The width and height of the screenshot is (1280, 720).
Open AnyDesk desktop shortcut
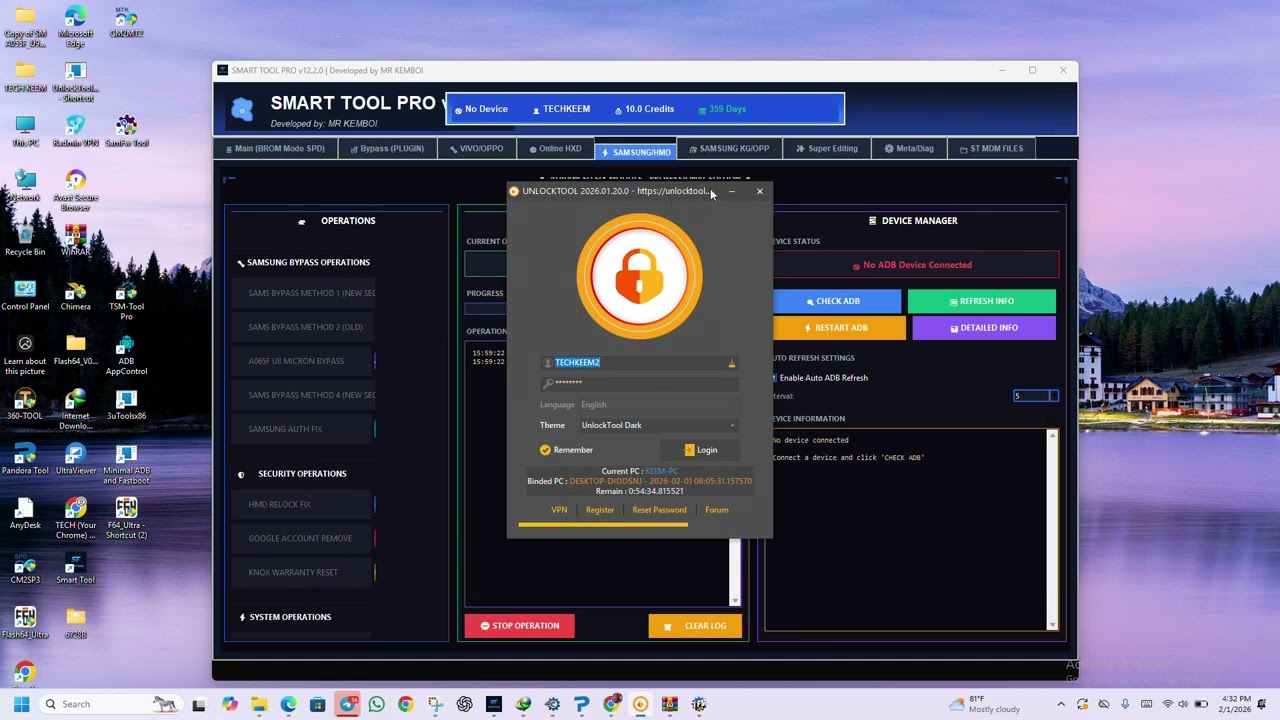click(x=25, y=514)
